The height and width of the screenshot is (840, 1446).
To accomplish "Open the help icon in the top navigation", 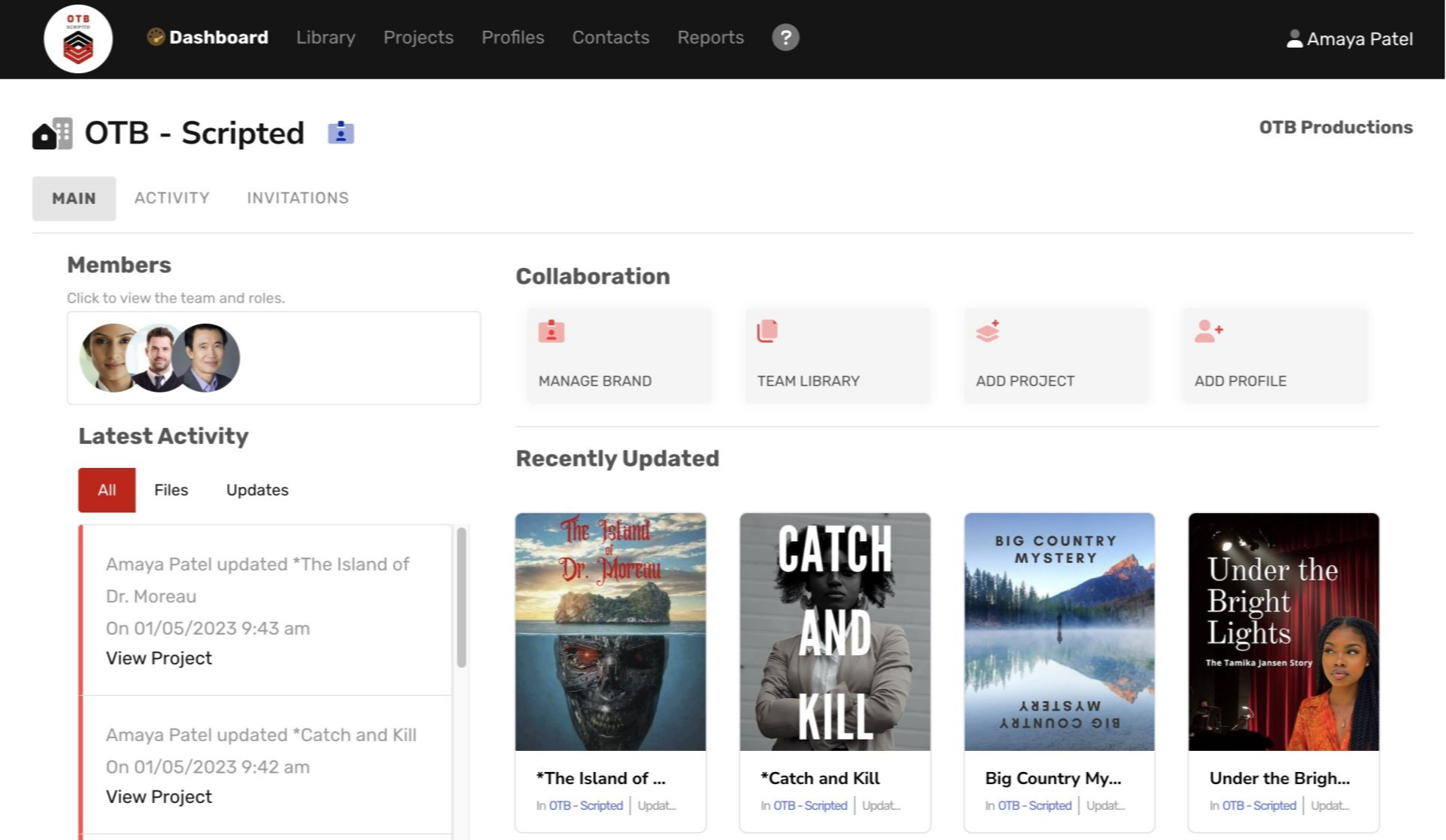I will (x=785, y=37).
